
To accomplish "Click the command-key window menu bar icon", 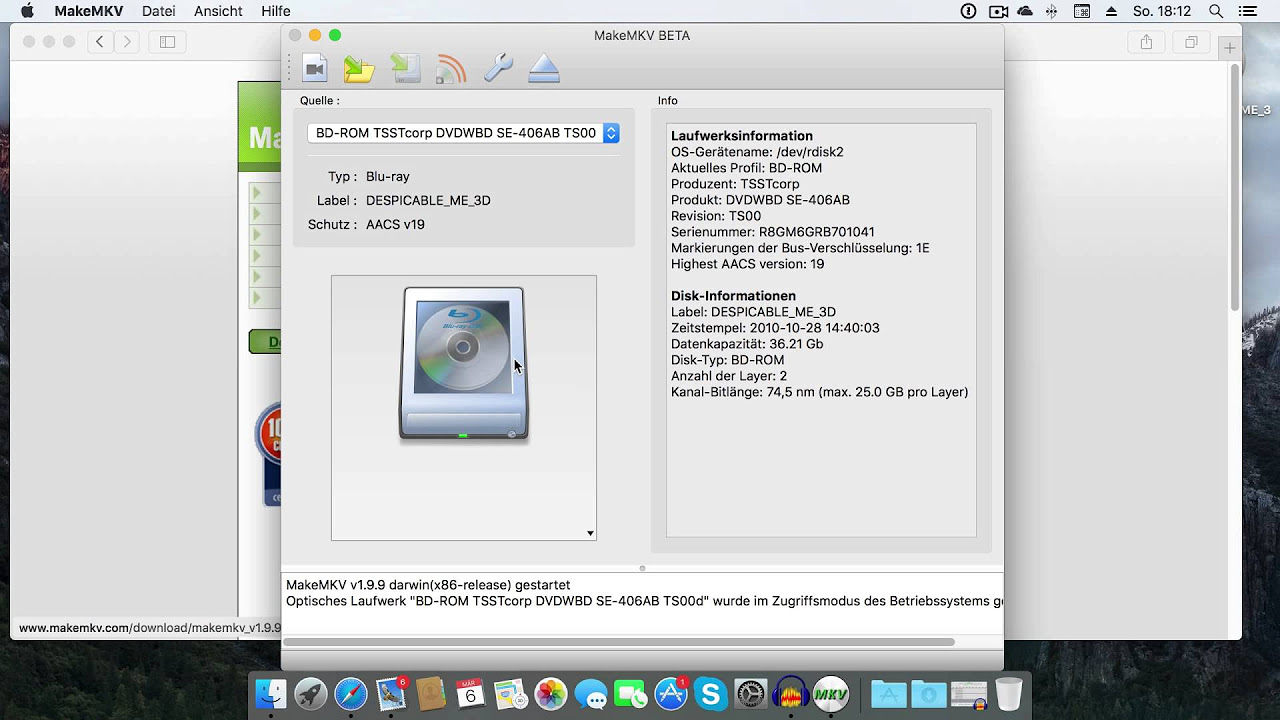I will (x=1081, y=11).
